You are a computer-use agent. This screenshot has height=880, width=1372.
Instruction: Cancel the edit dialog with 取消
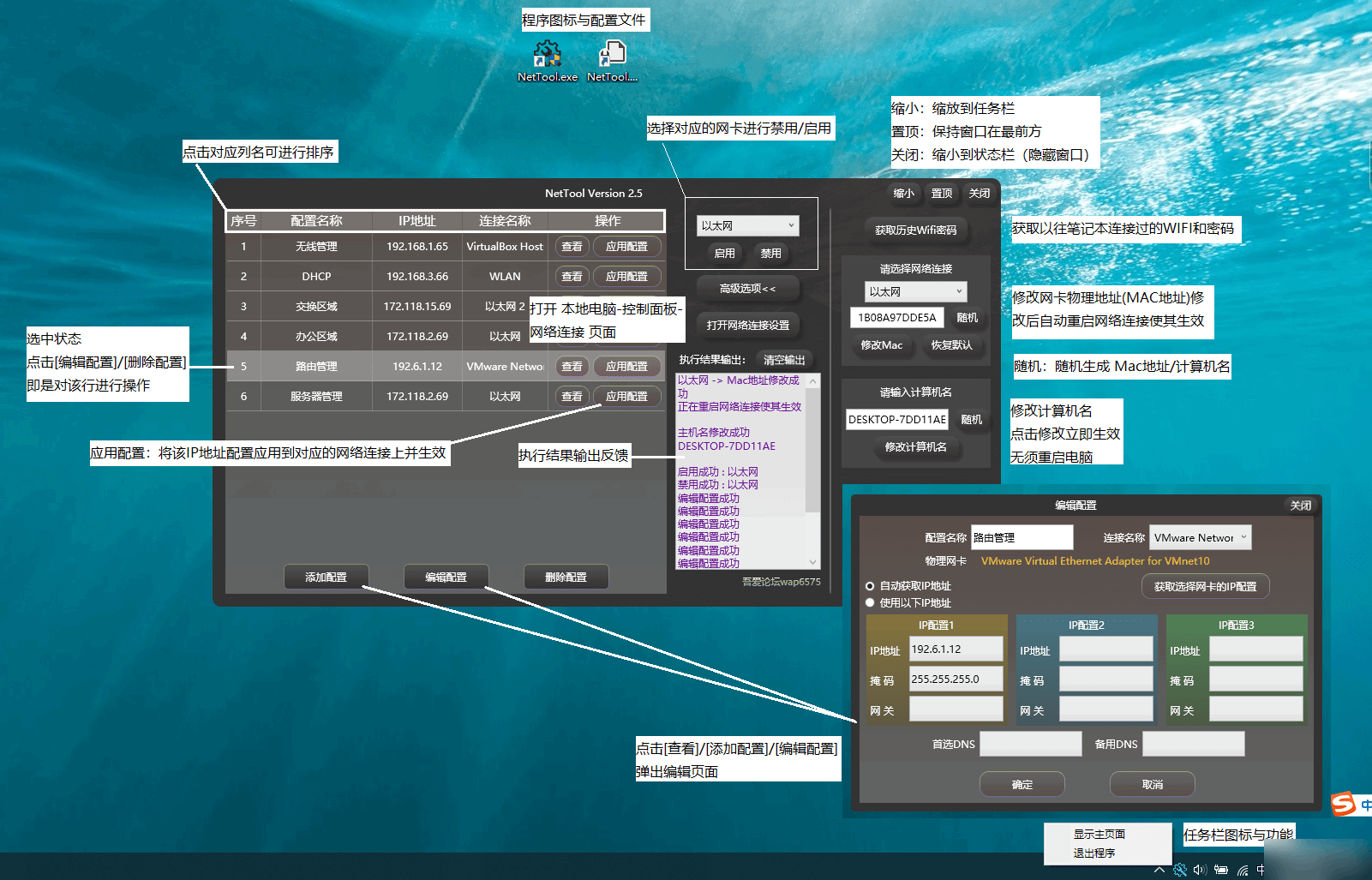1152,784
